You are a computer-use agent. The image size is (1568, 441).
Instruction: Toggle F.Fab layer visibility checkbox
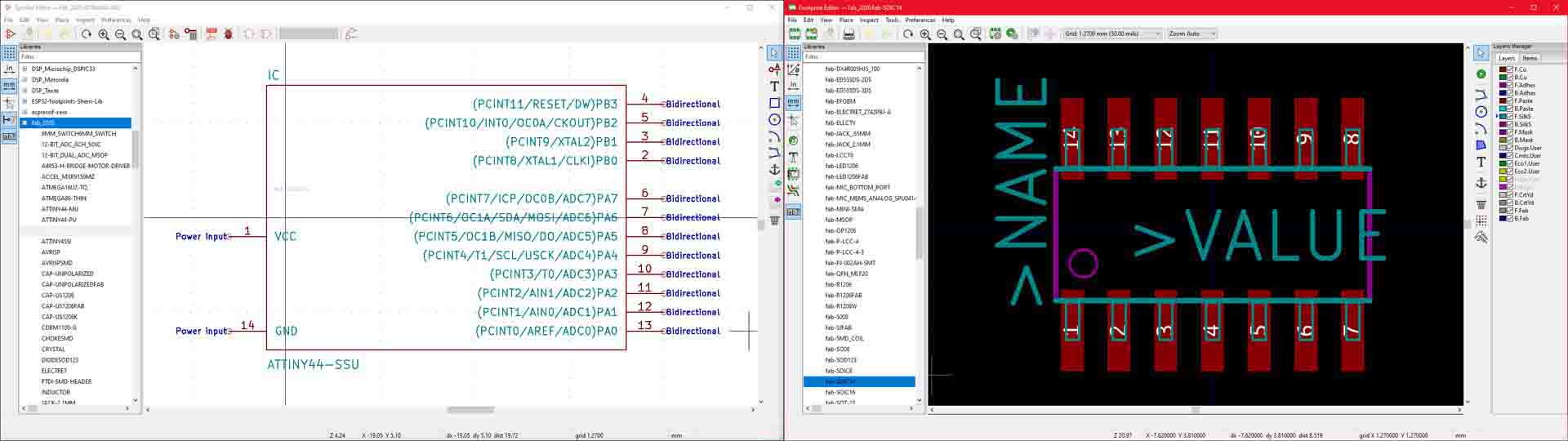coord(1510,211)
